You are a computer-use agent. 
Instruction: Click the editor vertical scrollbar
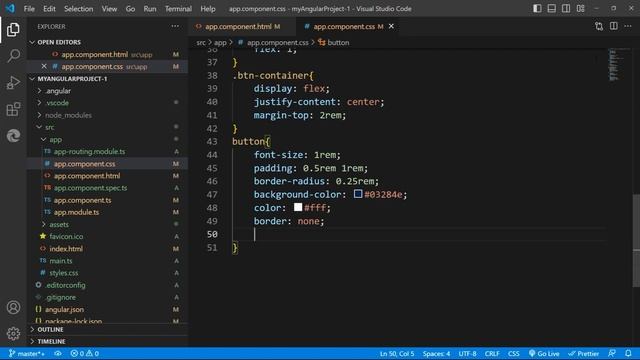coord(636,241)
